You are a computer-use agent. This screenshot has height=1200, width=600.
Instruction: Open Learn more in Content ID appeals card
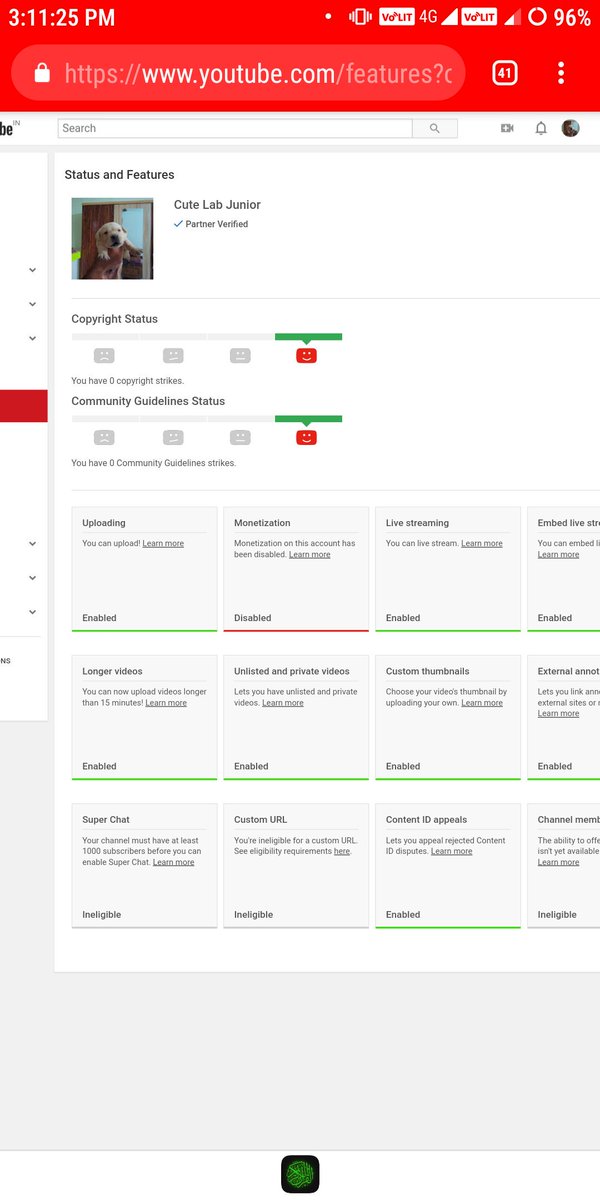(x=452, y=851)
